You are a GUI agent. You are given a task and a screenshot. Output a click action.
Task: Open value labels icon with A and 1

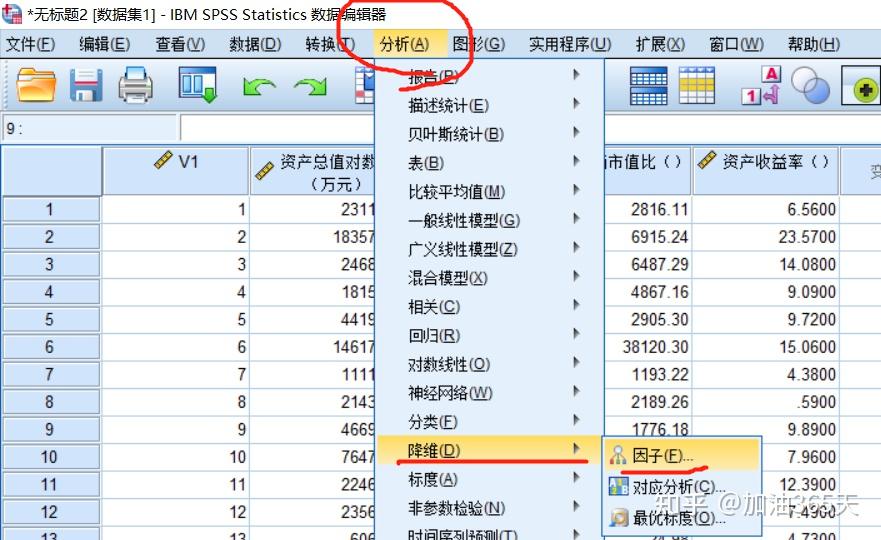(762, 85)
